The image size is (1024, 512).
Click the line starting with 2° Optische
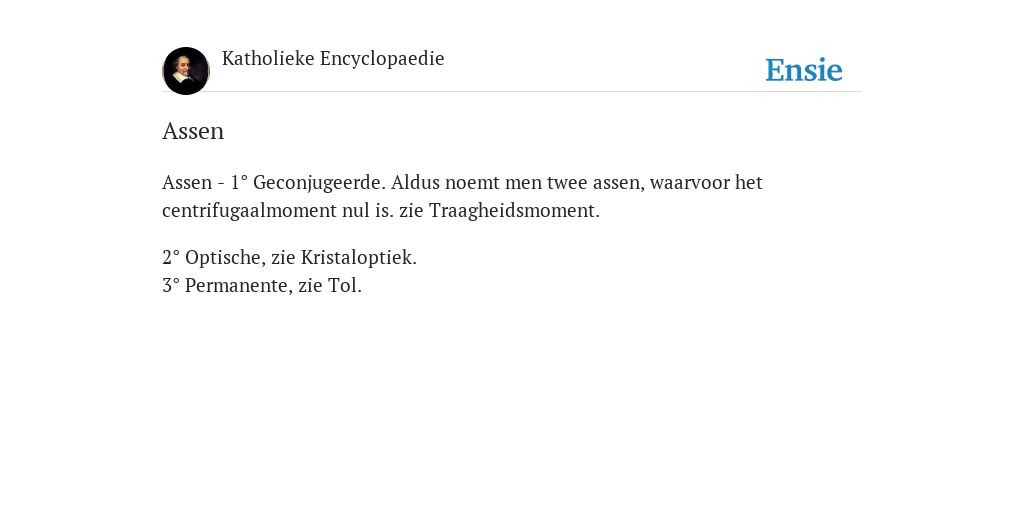pos(289,257)
